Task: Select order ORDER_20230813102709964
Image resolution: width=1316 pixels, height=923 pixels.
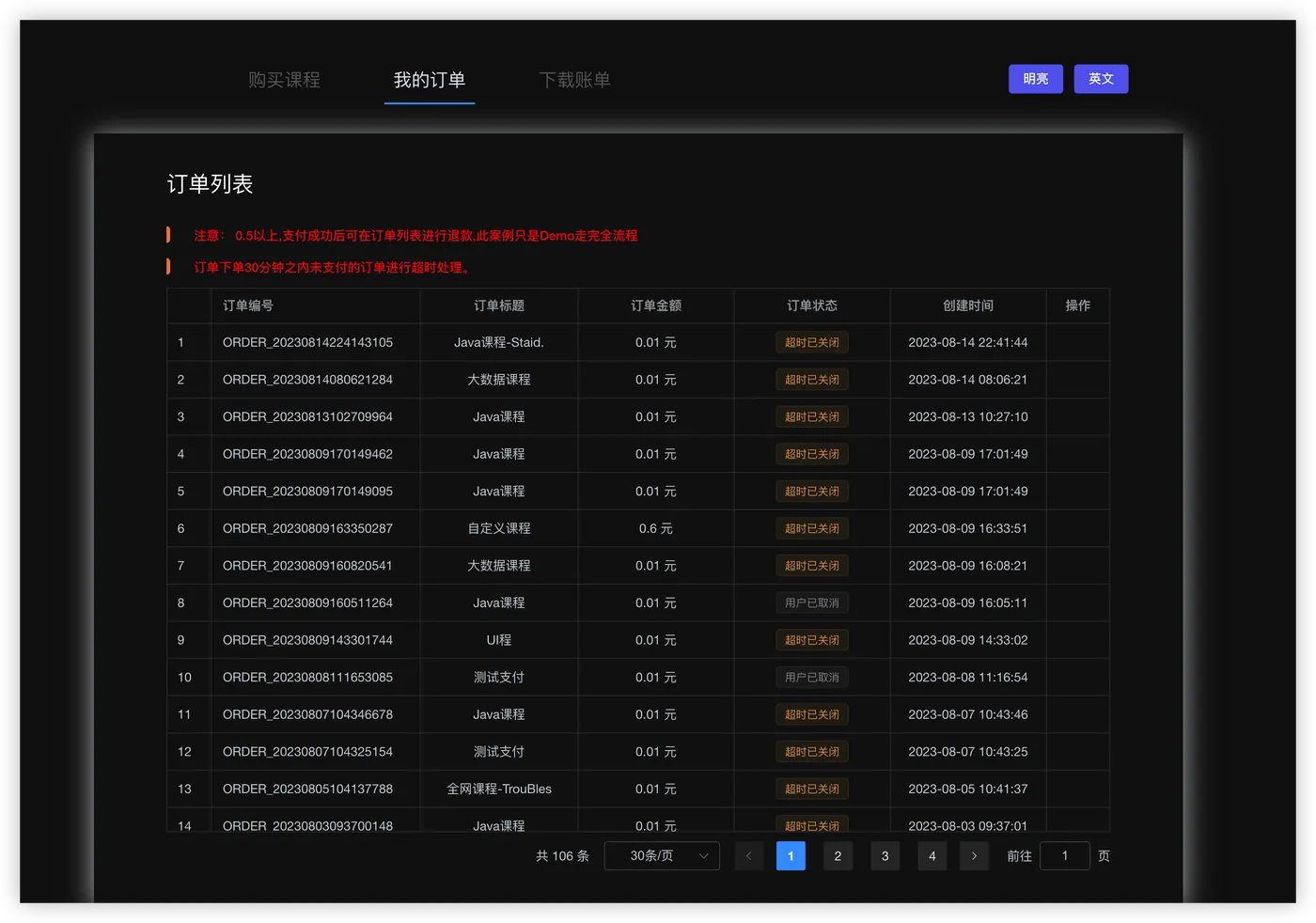Action: (x=307, y=416)
